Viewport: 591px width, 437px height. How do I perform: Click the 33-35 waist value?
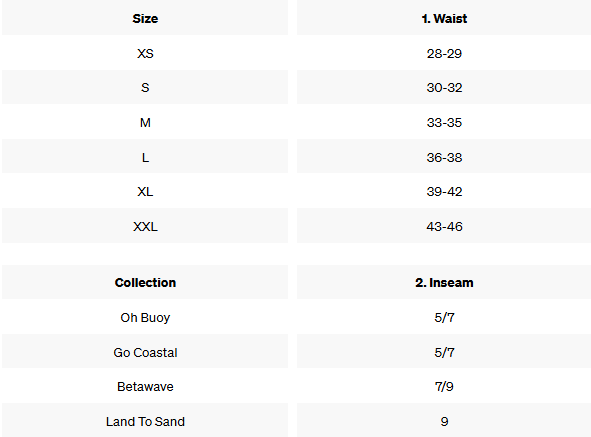(444, 123)
